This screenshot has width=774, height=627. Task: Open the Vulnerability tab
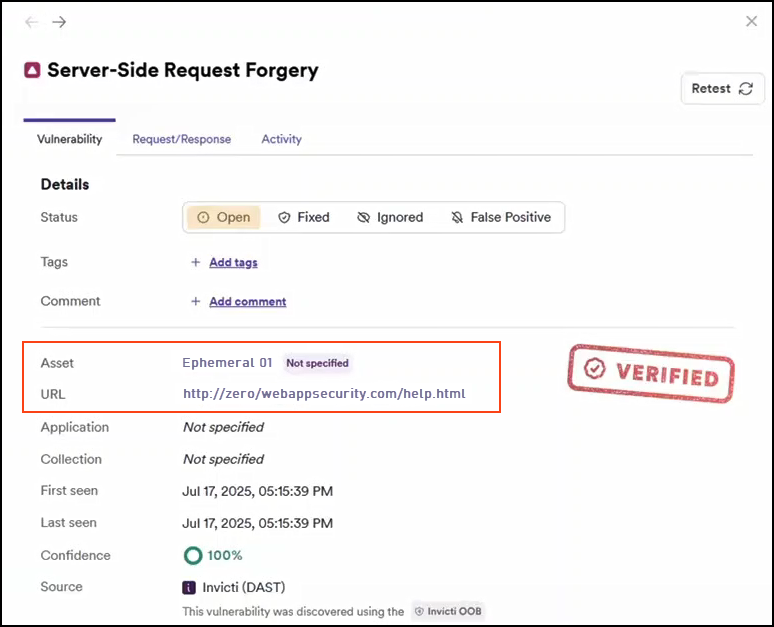coord(70,139)
